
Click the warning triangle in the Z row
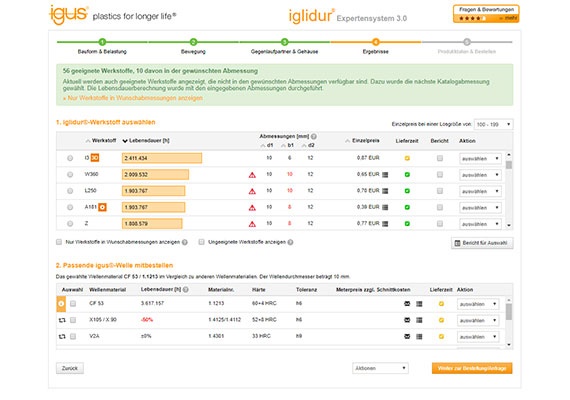tap(252, 224)
